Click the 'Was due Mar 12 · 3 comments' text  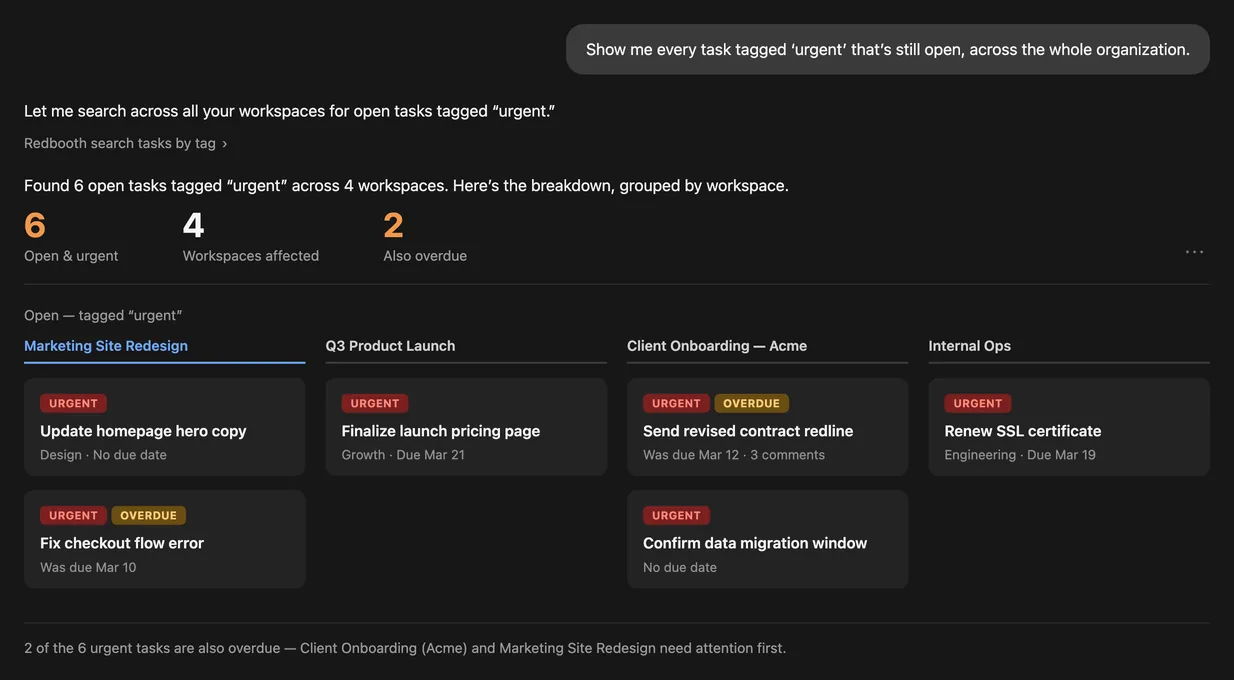point(734,455)
